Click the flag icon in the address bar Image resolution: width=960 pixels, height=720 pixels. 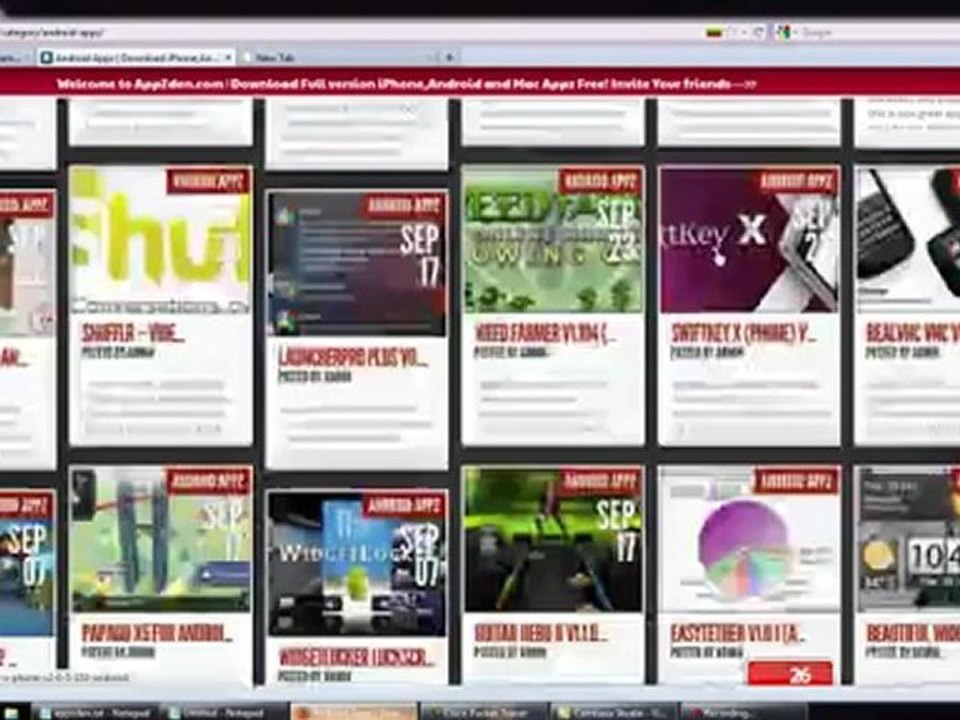point(714,32)
